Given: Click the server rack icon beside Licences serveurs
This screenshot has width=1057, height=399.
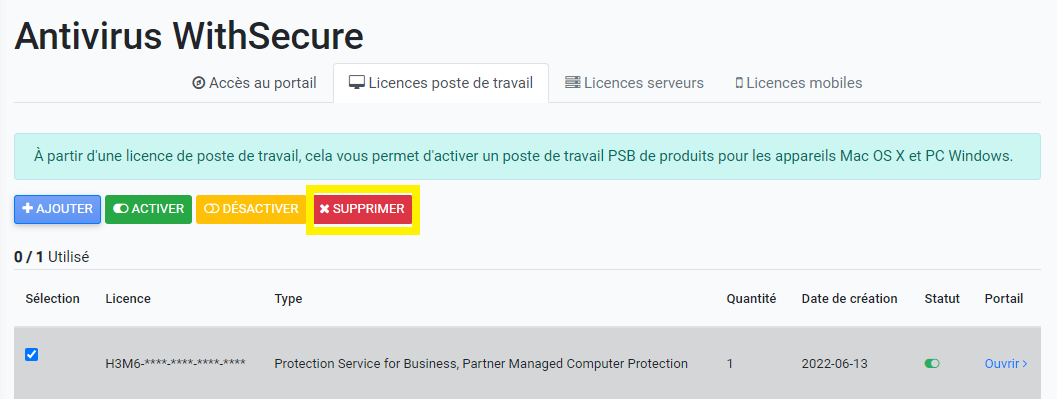Looking at the screenshot, I should coord(572,83).
